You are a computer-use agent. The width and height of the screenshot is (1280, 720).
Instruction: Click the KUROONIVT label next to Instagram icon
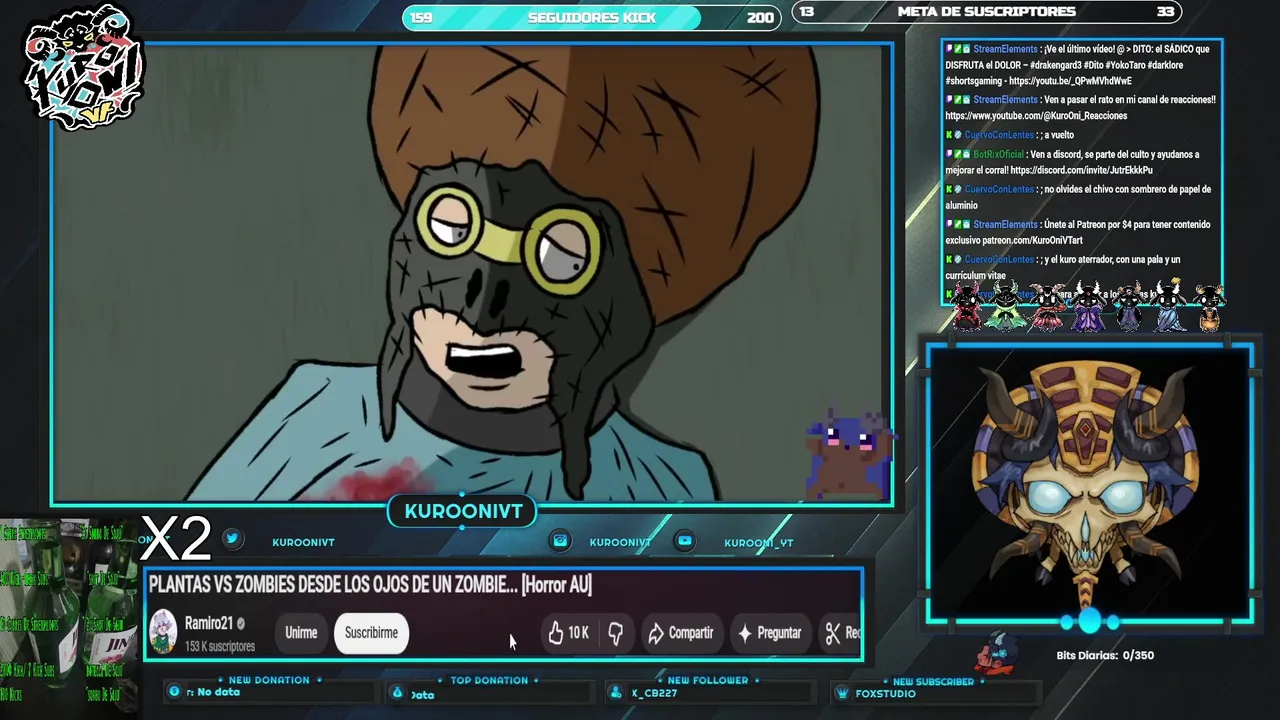[x=620, y=542]
